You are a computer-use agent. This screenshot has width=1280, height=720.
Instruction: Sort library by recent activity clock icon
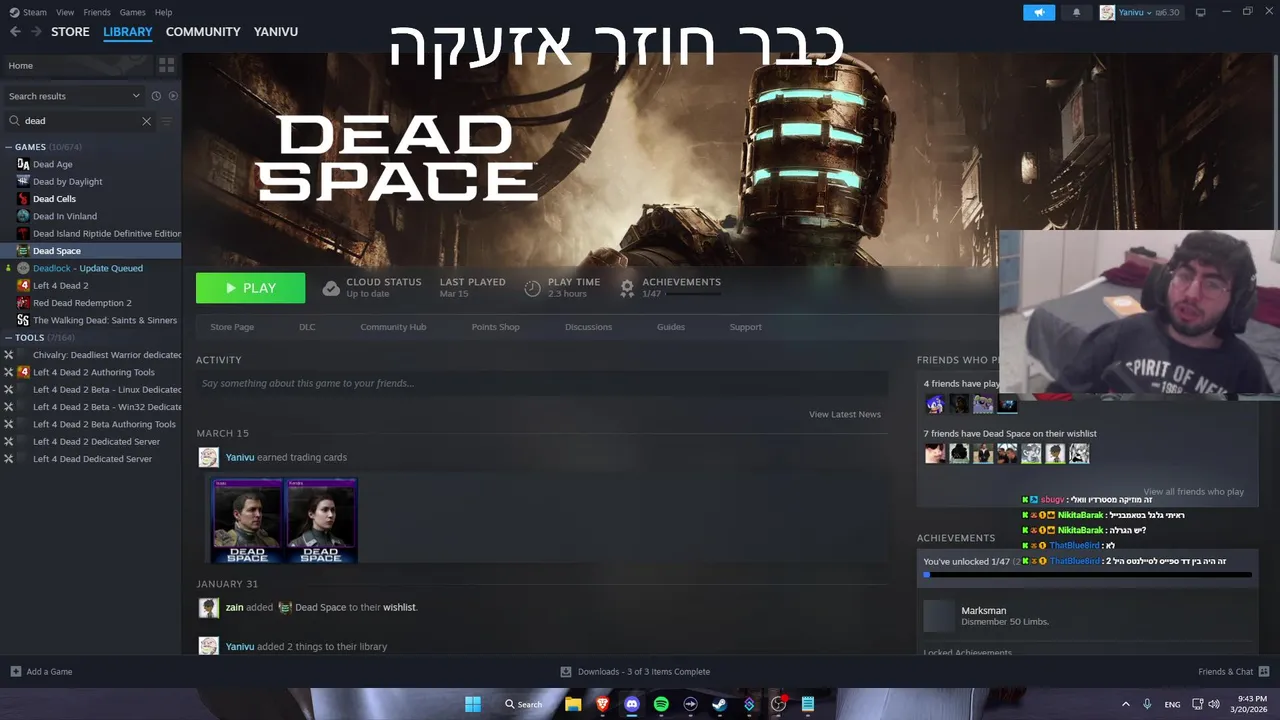click(x=156, y=96)
